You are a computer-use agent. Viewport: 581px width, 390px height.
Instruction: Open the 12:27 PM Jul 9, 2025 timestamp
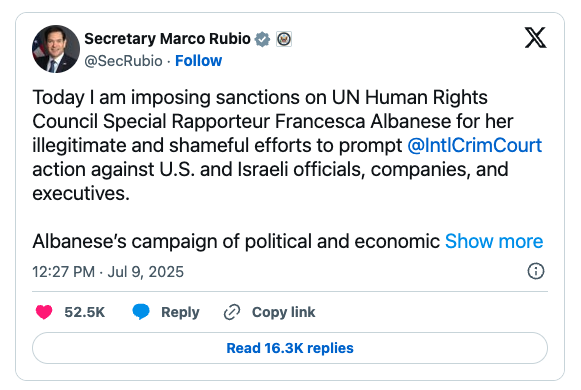(108, 271)
